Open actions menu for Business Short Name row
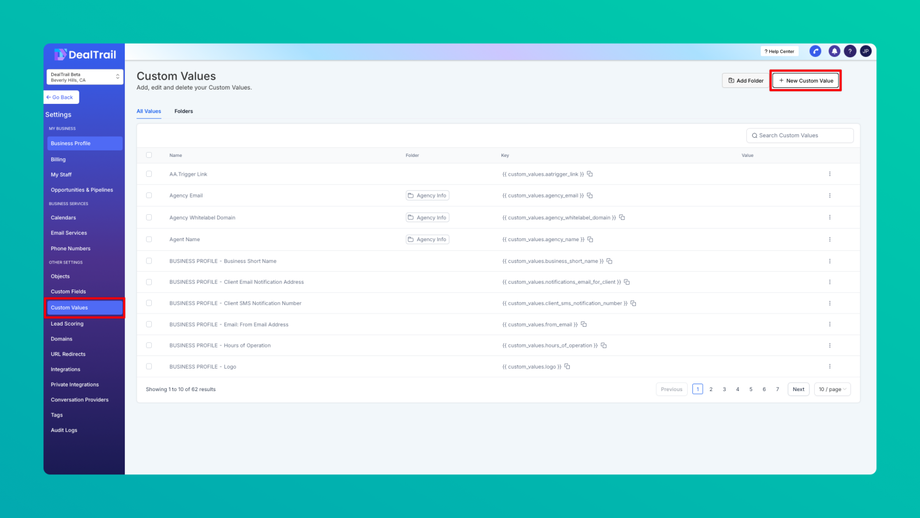Viewport: 920px width, 518px height. (x=830, y=261)
